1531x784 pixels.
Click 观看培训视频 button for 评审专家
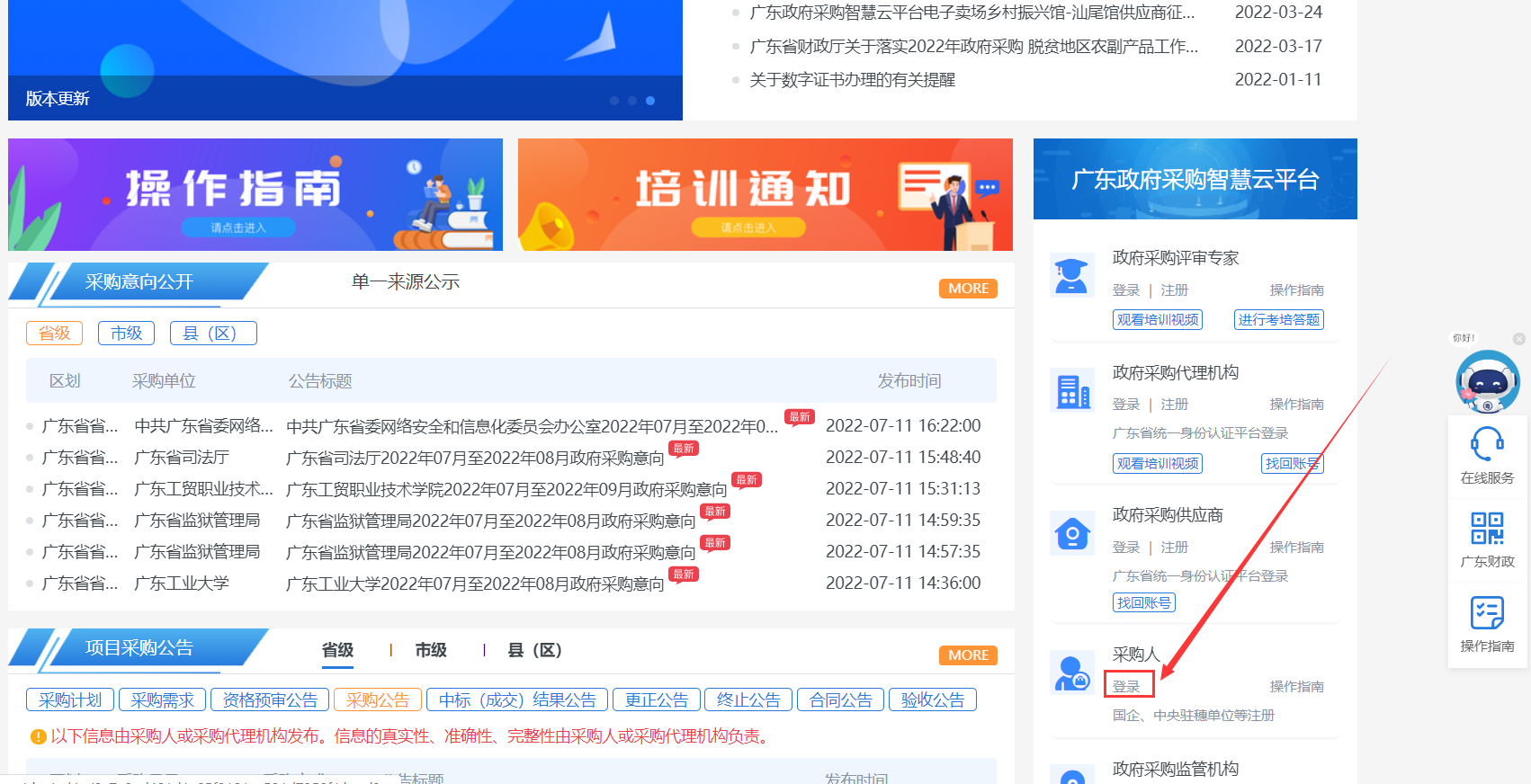click(1157, 320)
